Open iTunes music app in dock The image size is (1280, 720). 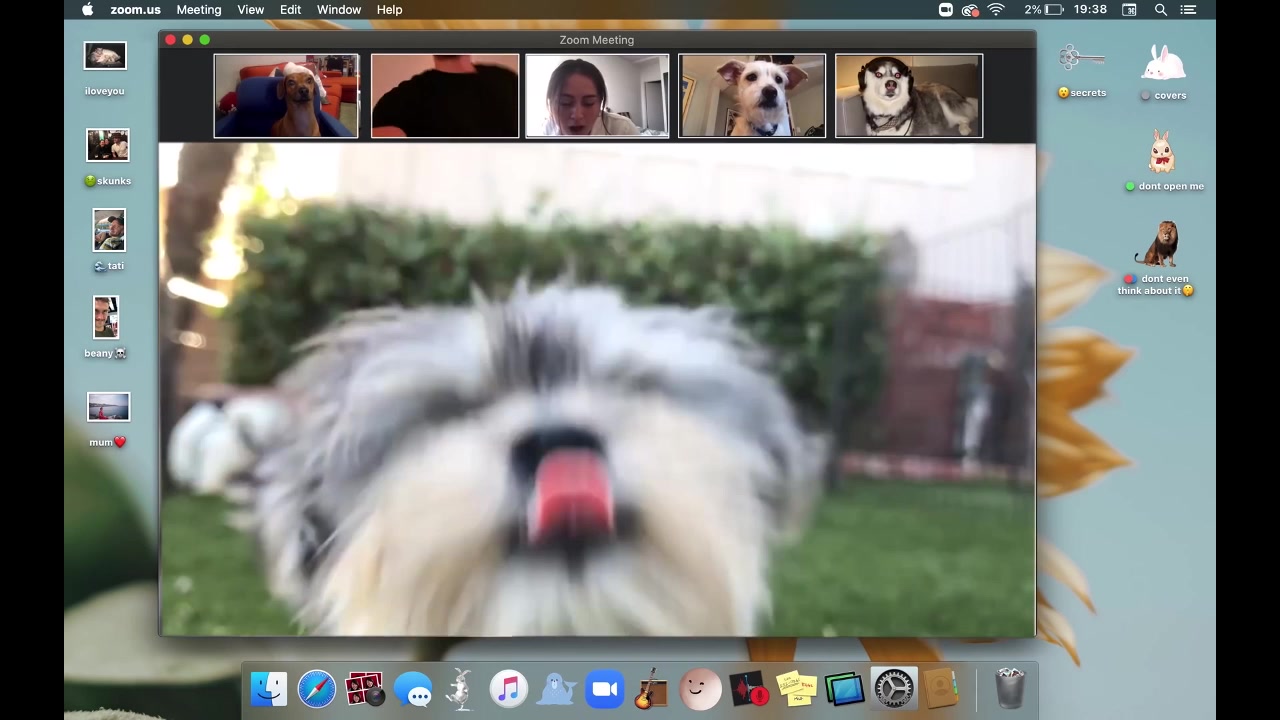click(x=508, y=689)
